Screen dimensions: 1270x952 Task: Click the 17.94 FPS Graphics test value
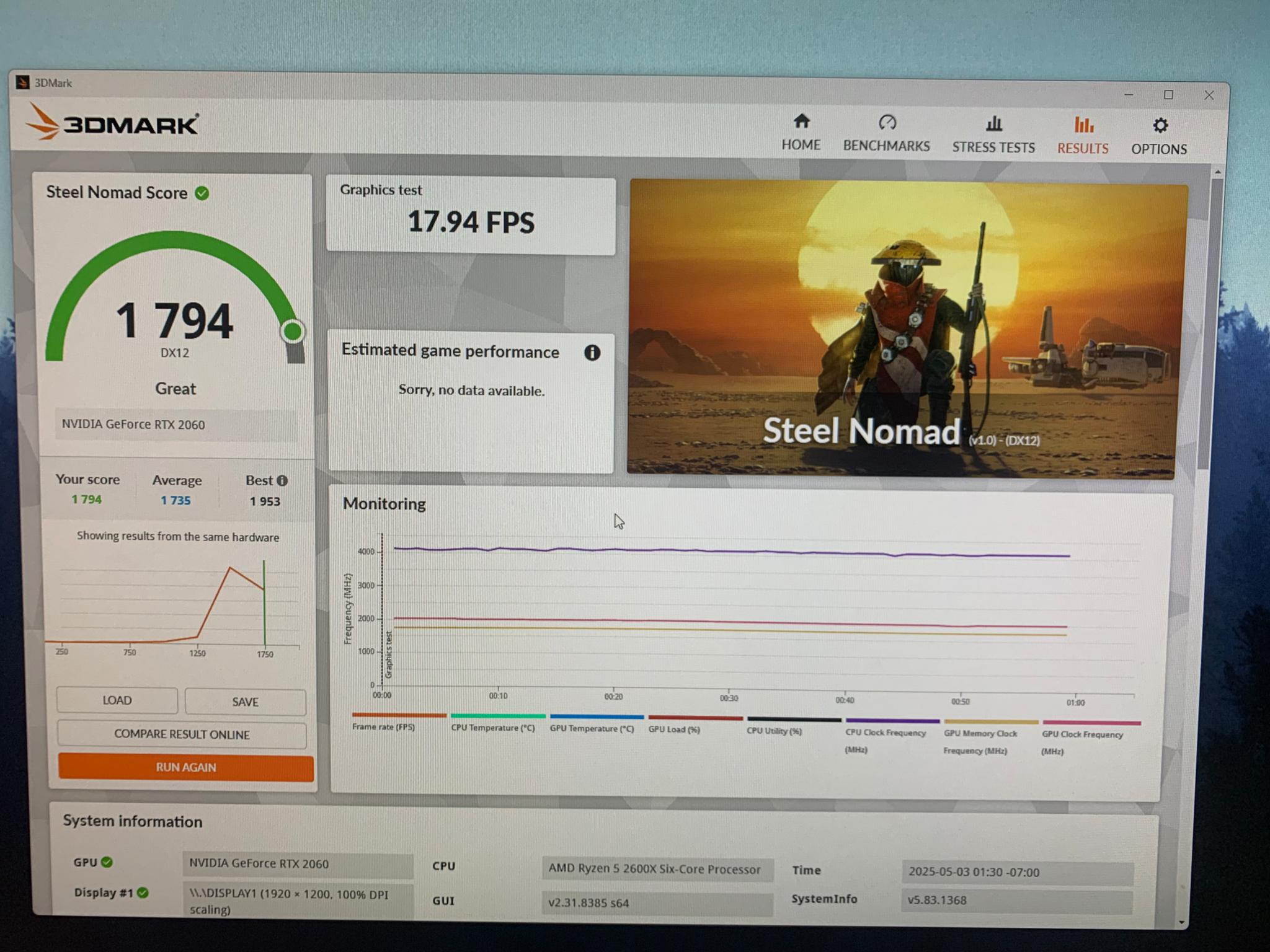pyautogui.click(x=471, y=222)
